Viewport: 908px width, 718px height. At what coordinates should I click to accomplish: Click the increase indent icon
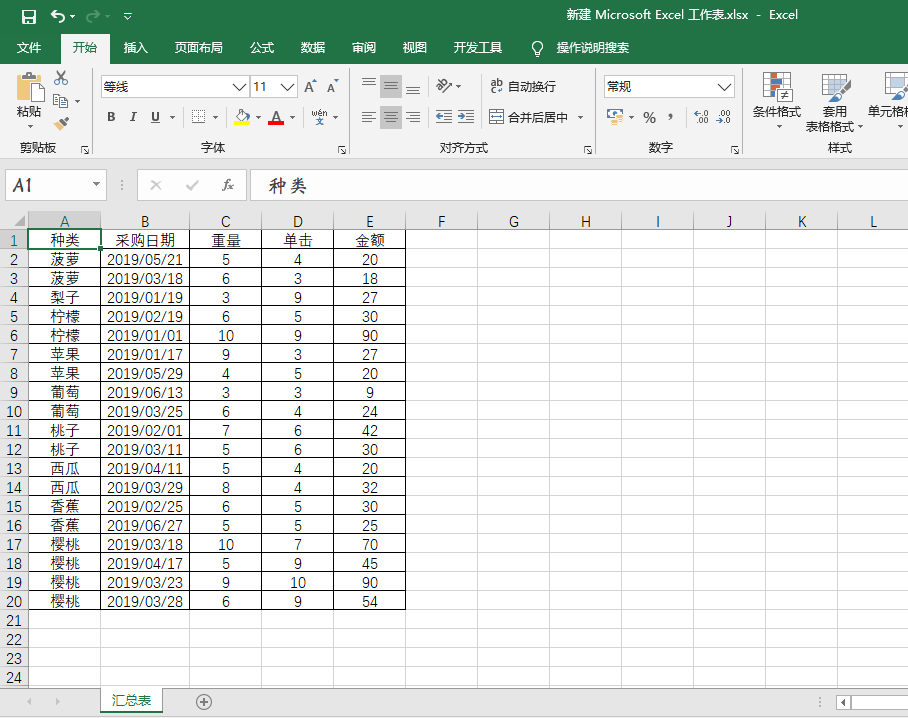466,117
